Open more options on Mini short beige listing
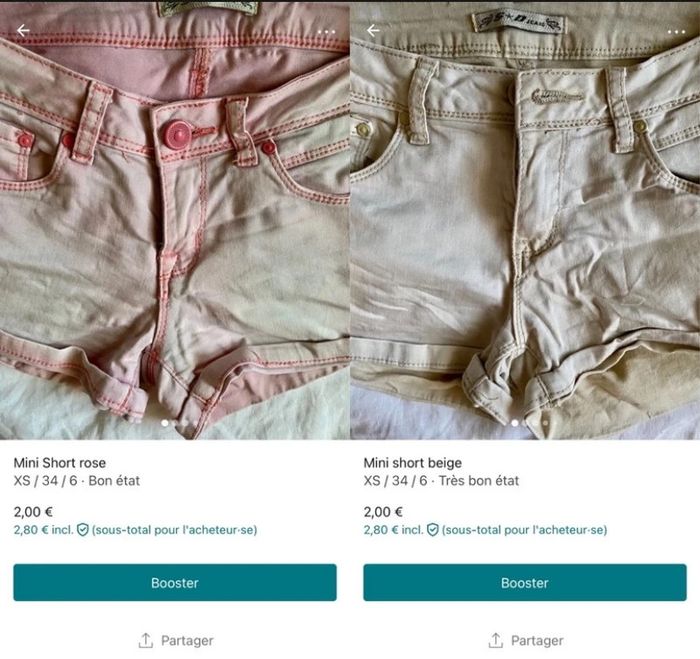 click(x=676, y=31)
